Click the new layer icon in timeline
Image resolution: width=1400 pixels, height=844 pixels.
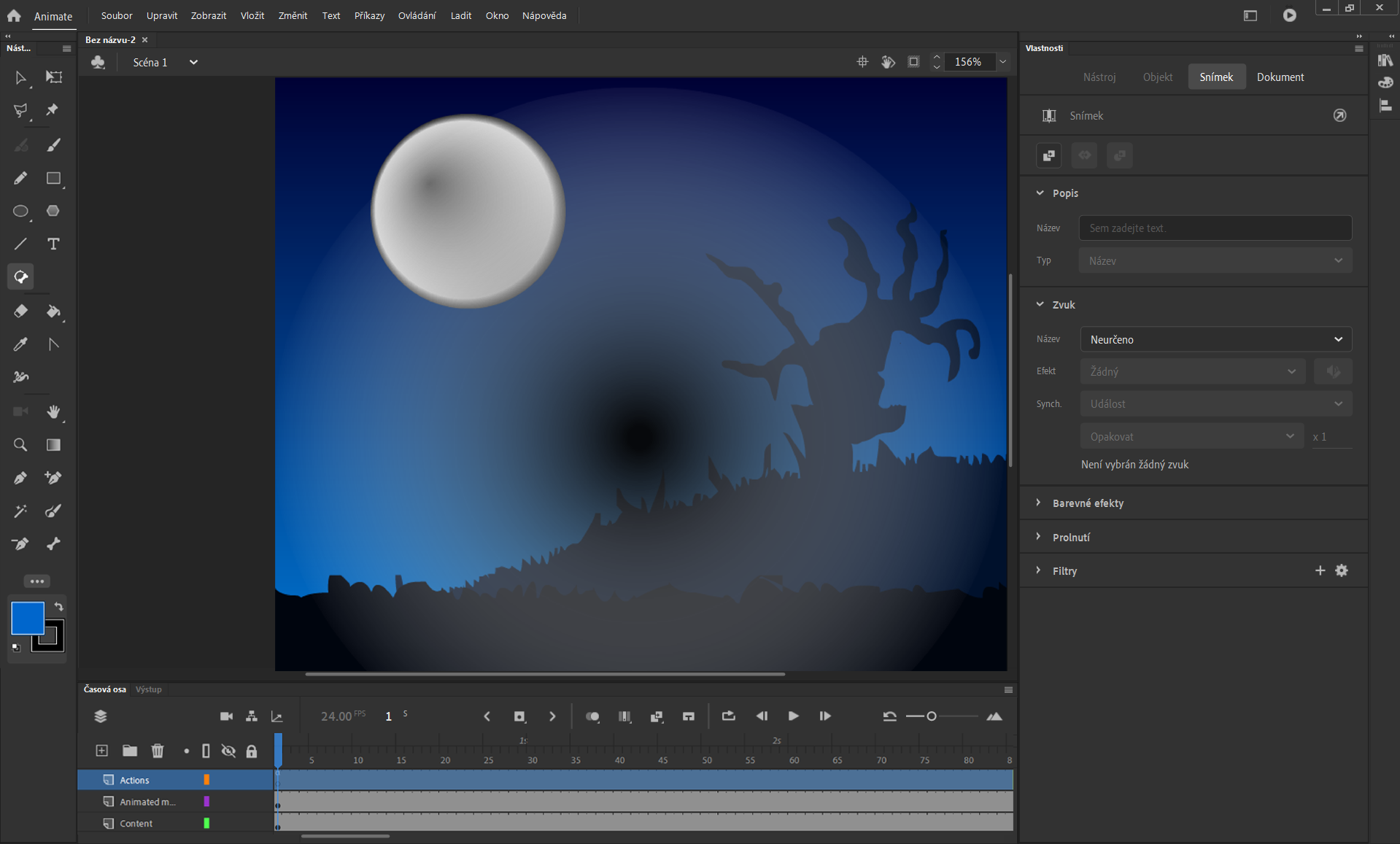[x=102, y=751]
